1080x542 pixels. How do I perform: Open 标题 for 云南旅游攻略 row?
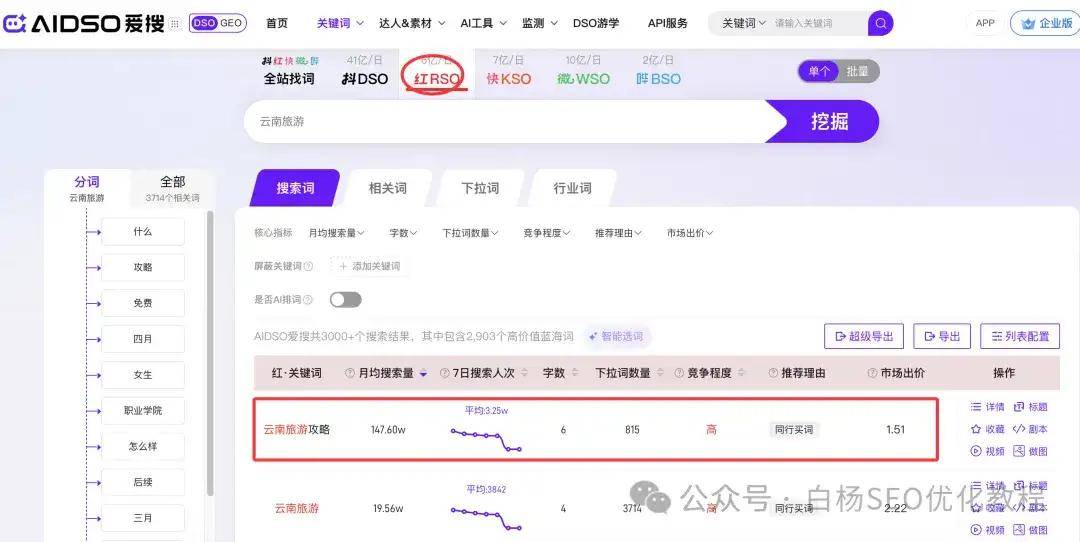tap(1030, 407)
